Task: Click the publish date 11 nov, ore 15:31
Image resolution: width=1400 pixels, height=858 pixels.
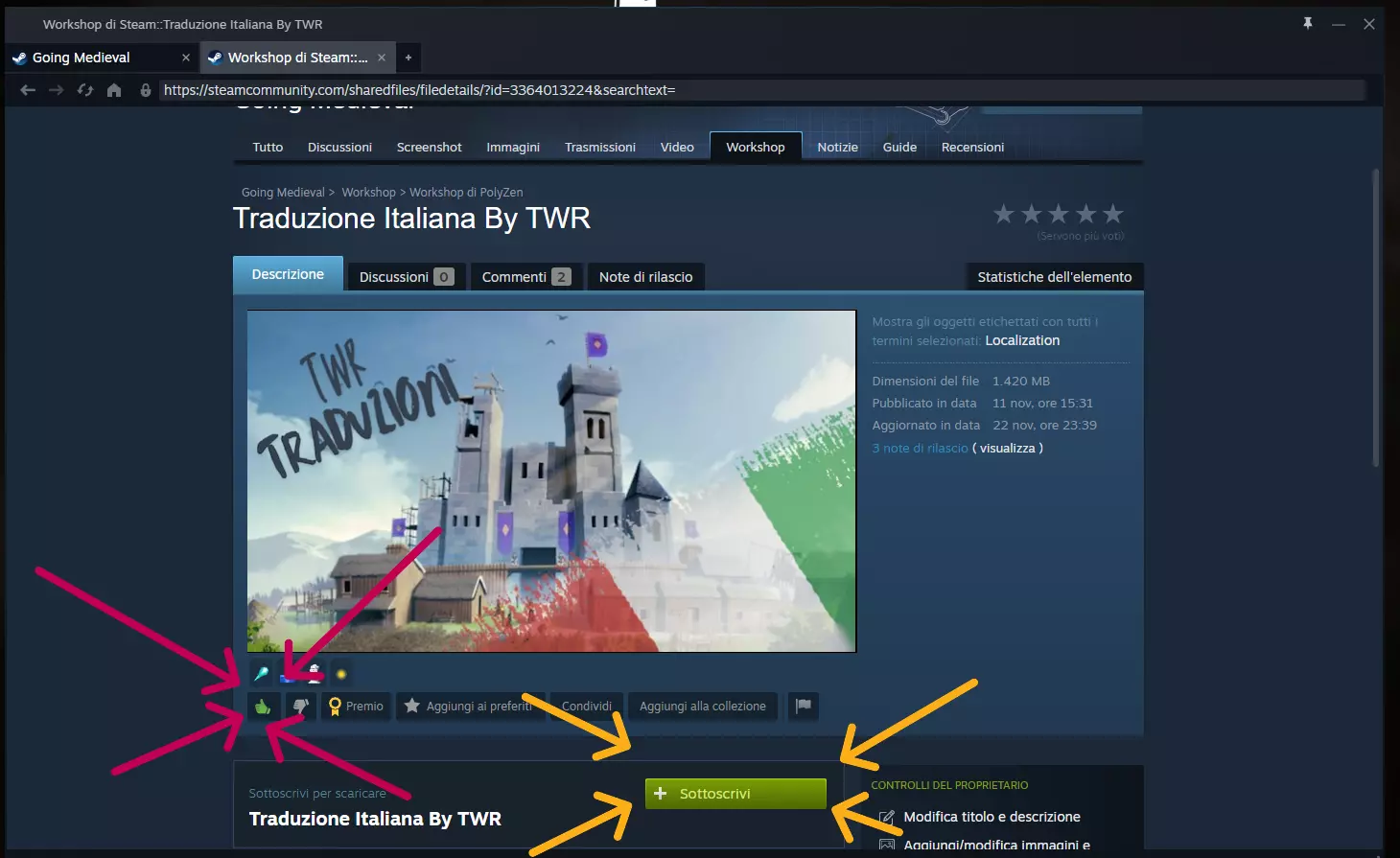Action: [1042, 404]
